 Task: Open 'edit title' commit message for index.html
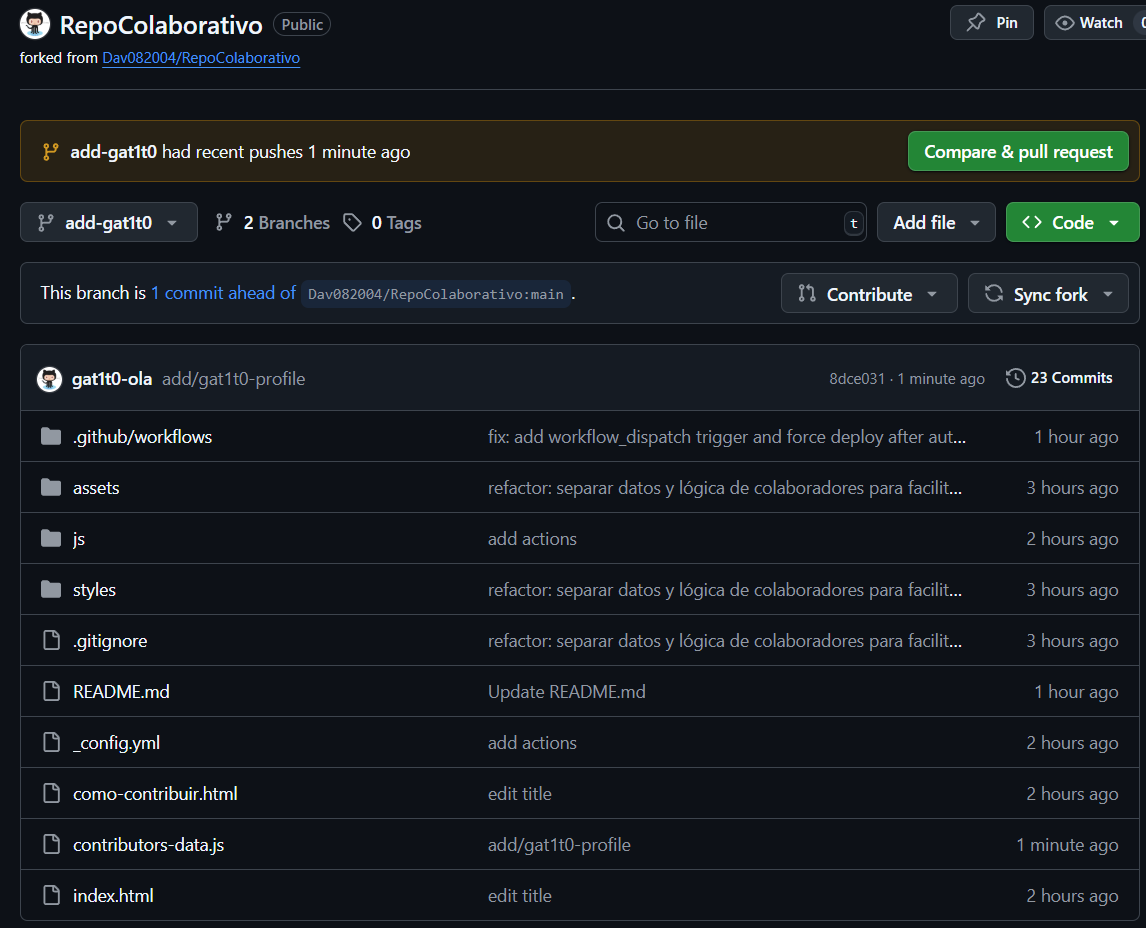(520, 895)
